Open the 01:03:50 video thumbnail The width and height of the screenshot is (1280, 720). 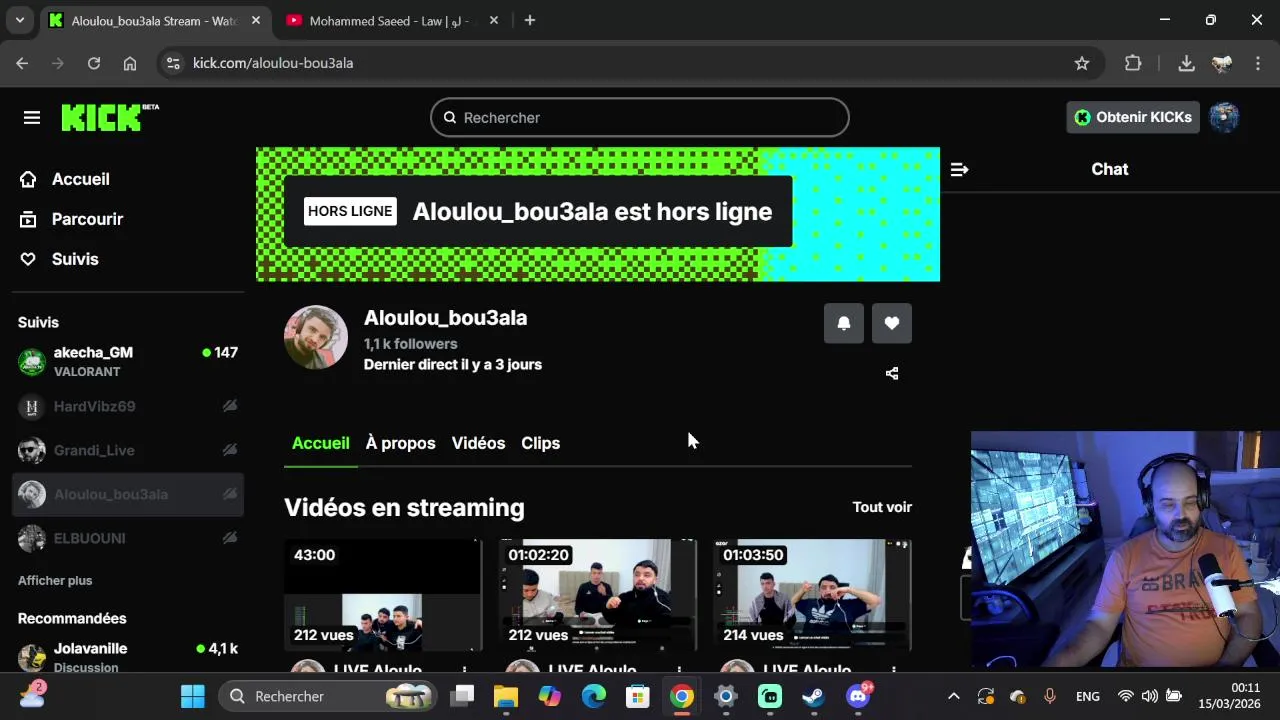click(813, 595)
